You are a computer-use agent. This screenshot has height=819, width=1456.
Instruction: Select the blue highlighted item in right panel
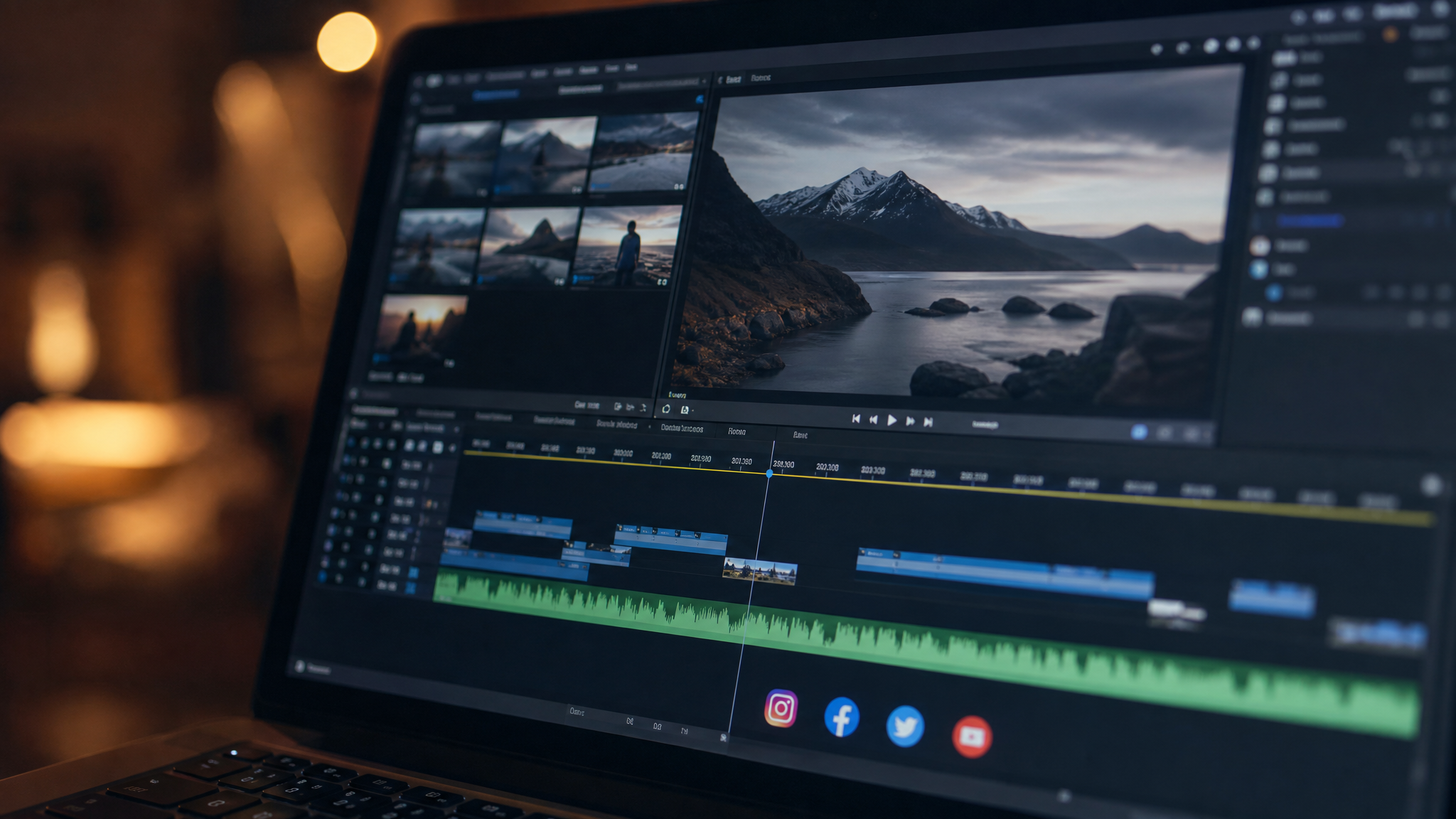[x=1310, y=220]
